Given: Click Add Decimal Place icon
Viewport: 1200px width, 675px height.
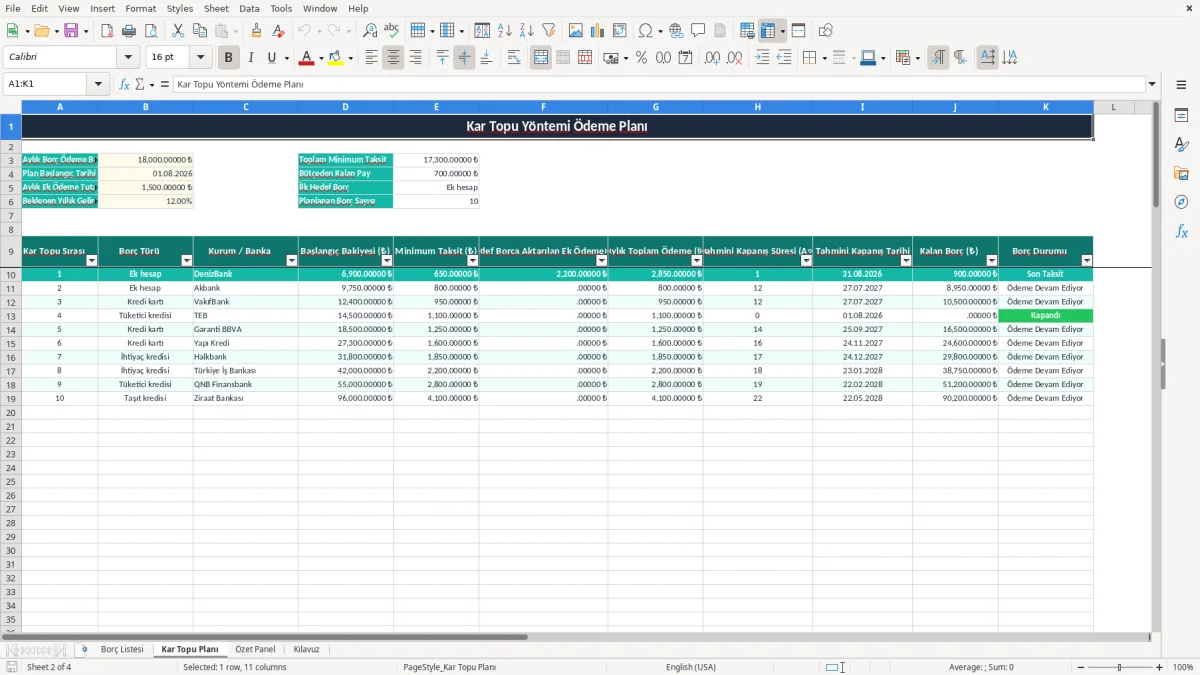Looking at the screenshot, I should click(x=712, y=58).
